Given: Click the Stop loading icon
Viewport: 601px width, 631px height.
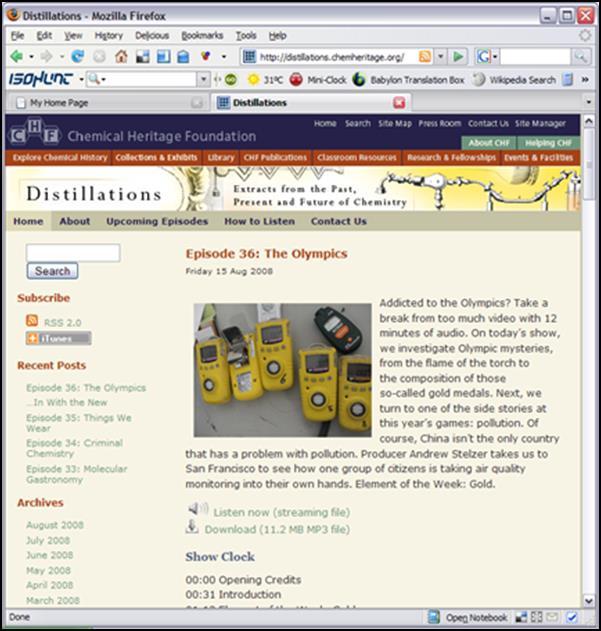Looking at the screenshot, I should pos(99,56).
